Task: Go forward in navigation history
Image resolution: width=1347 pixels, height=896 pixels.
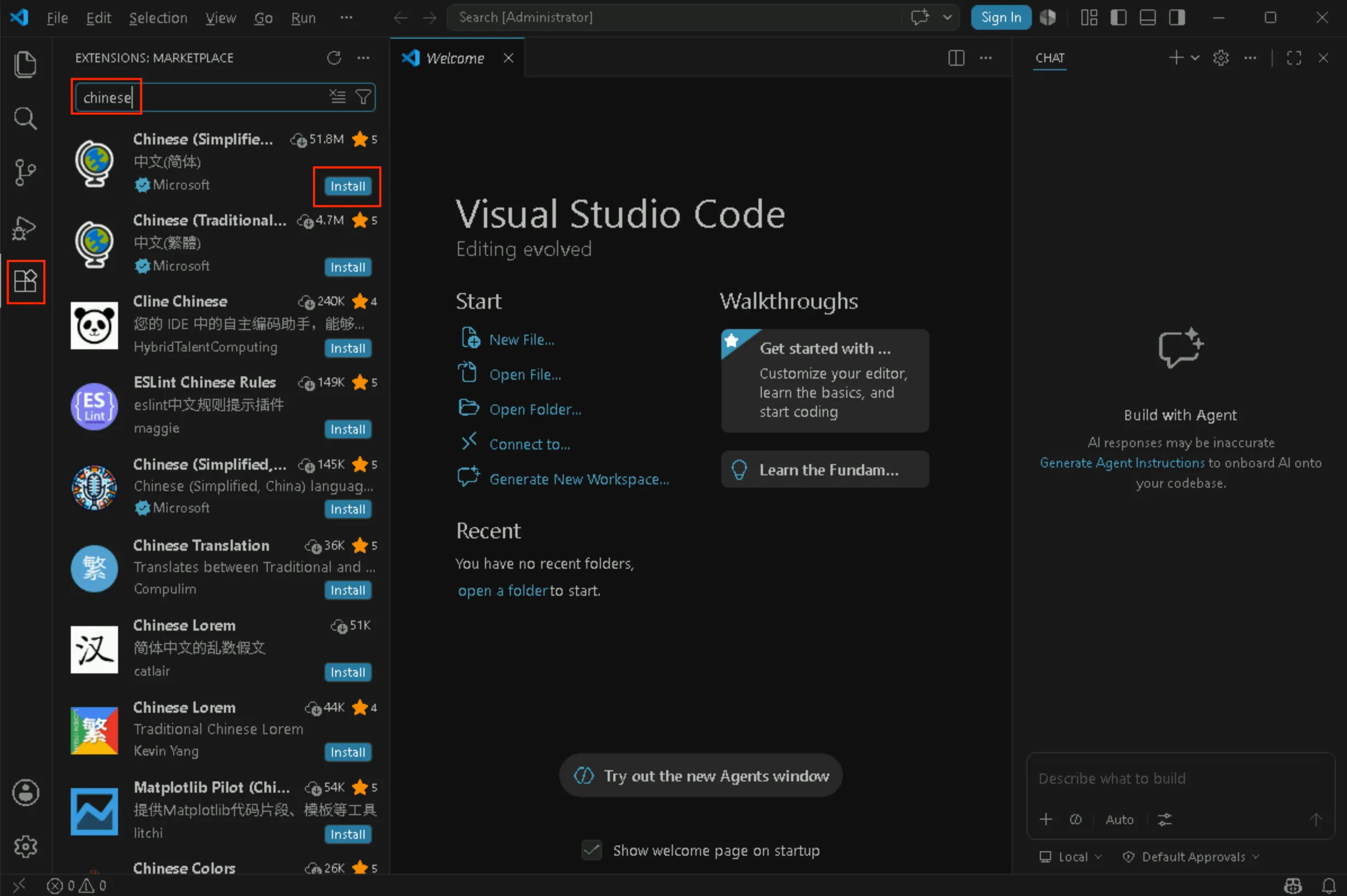Action: point(429,18)
